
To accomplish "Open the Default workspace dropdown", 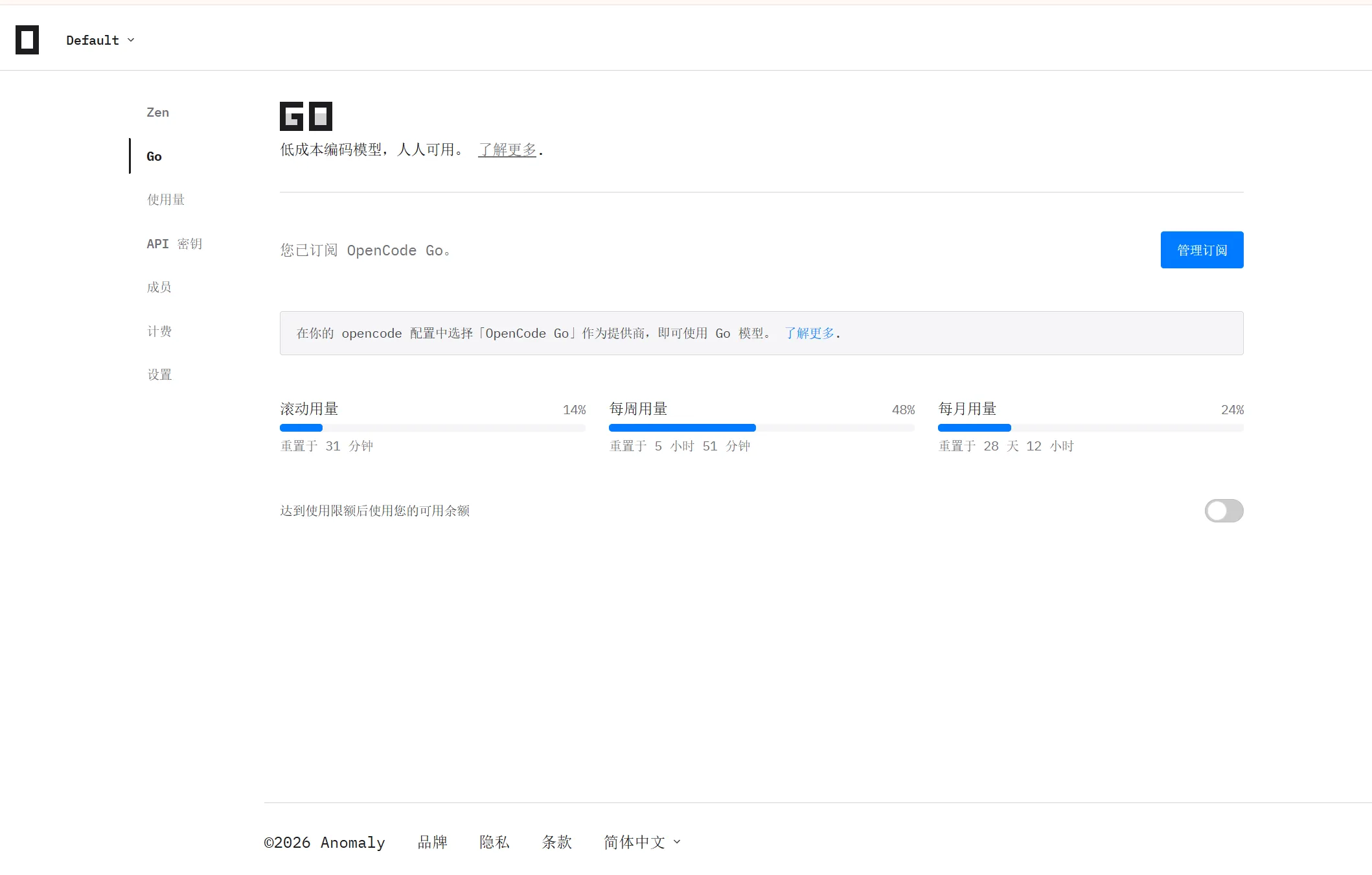I will (x=100, y=40).
